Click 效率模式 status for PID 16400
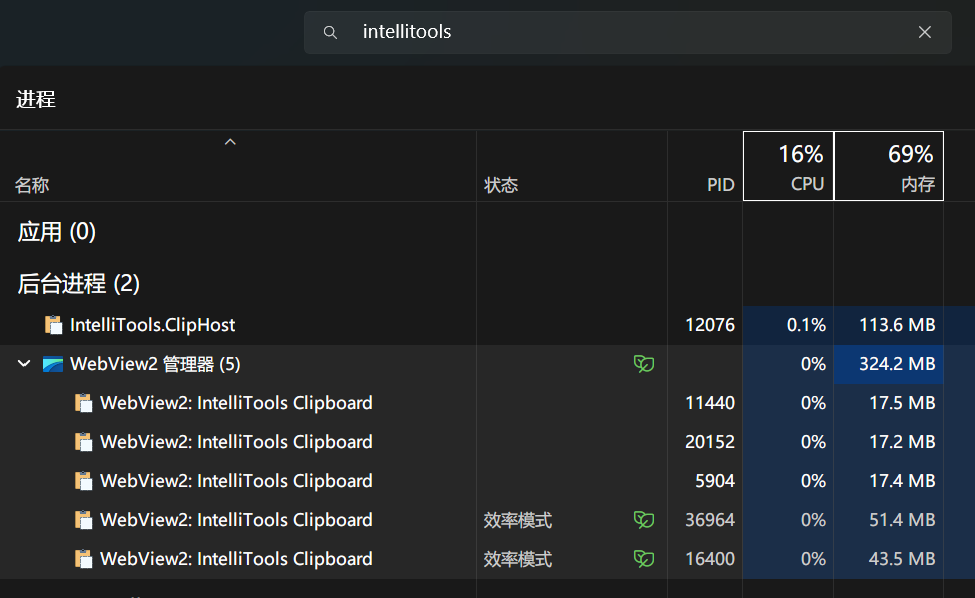This screenshot has width=975, height=598. [517, 559]
